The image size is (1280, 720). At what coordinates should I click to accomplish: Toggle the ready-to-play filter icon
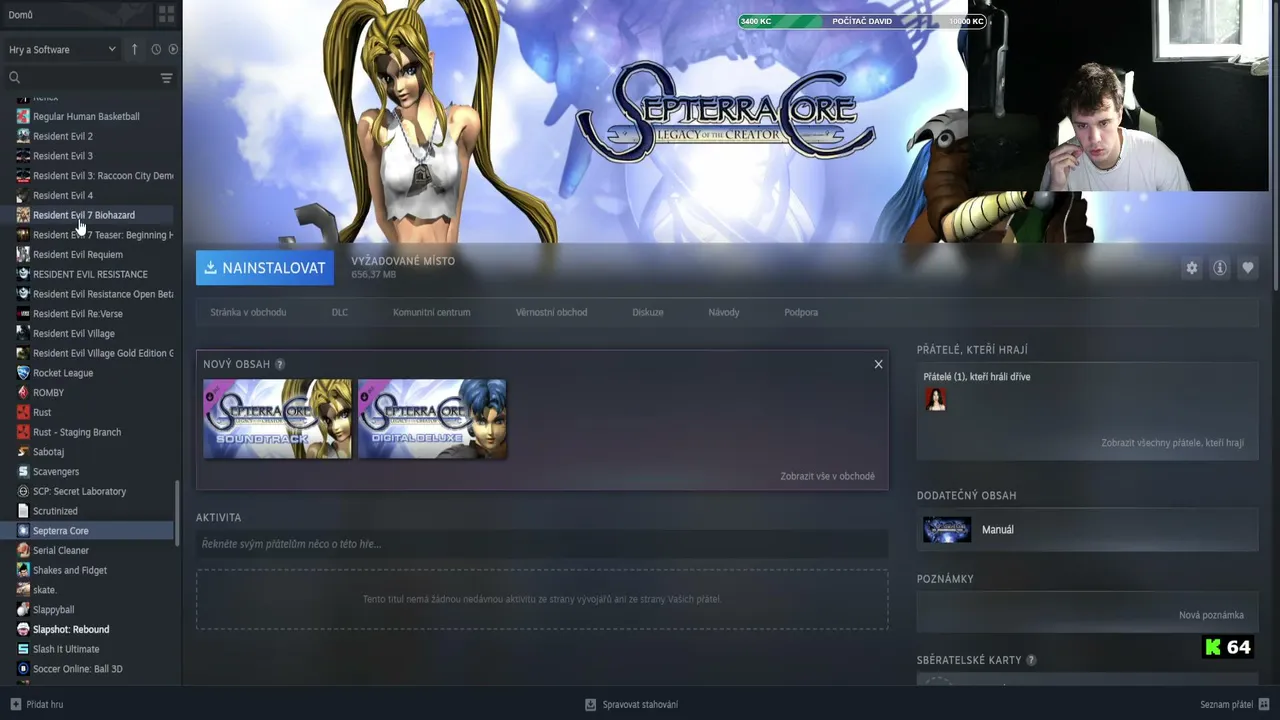click(173, 49)
